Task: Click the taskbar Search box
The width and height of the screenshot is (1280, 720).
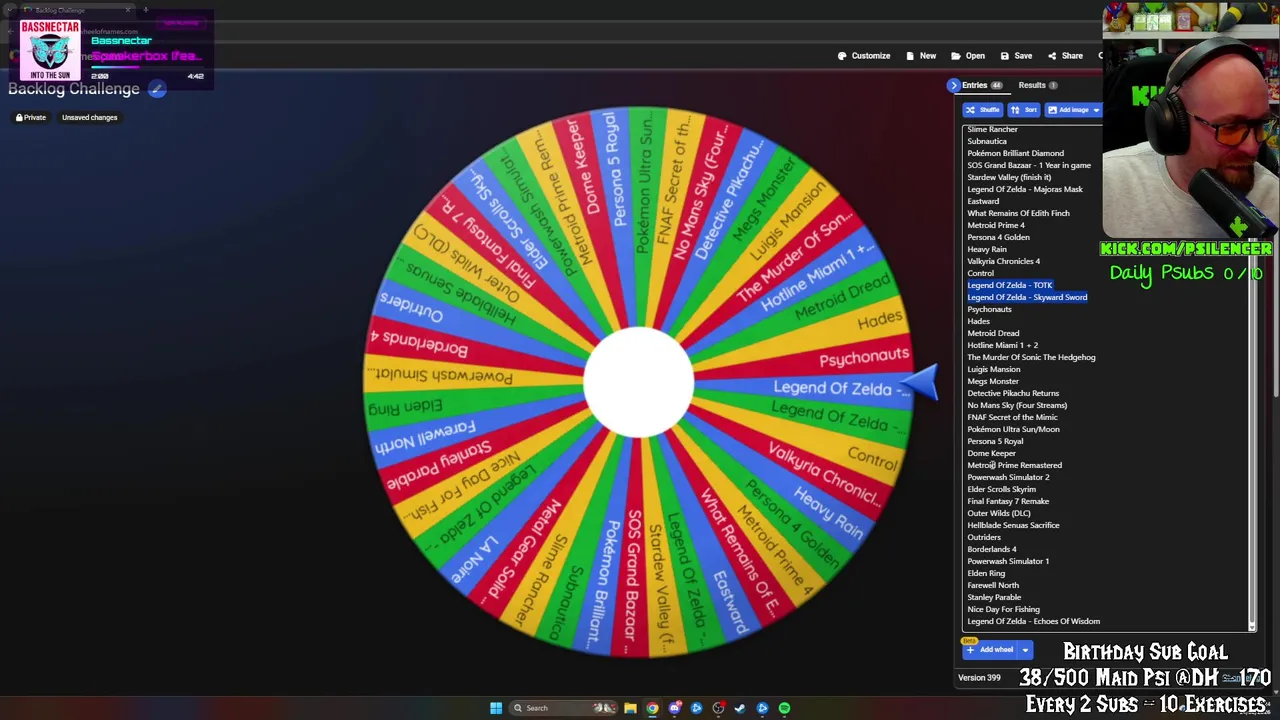Action: click(565, 708)
